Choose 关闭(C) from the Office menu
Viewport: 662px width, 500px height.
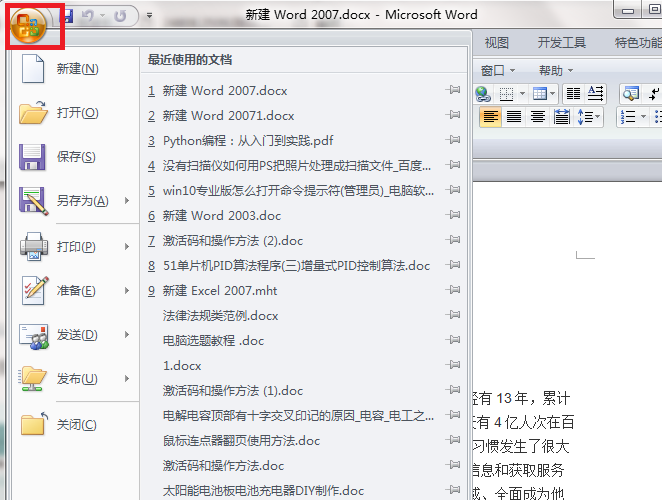(x=75, y=425)
